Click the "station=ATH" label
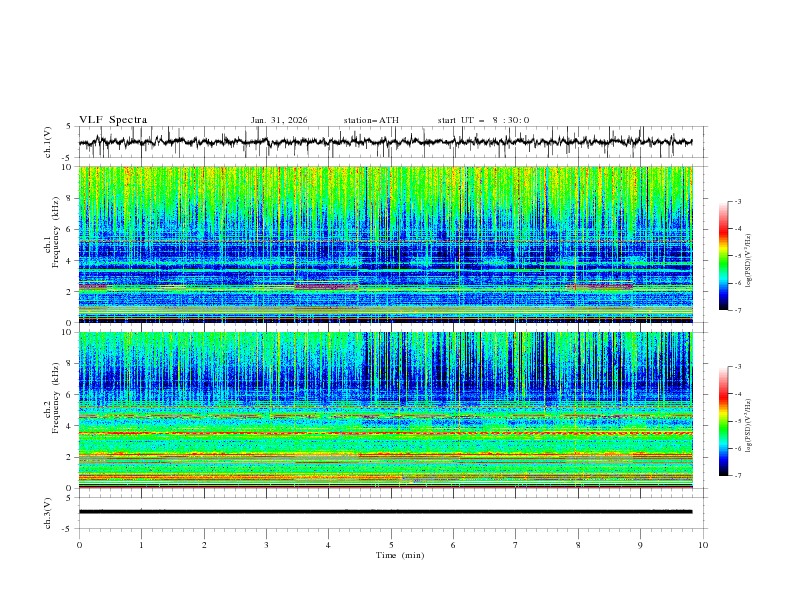The image size is (792, 612). 371,120
